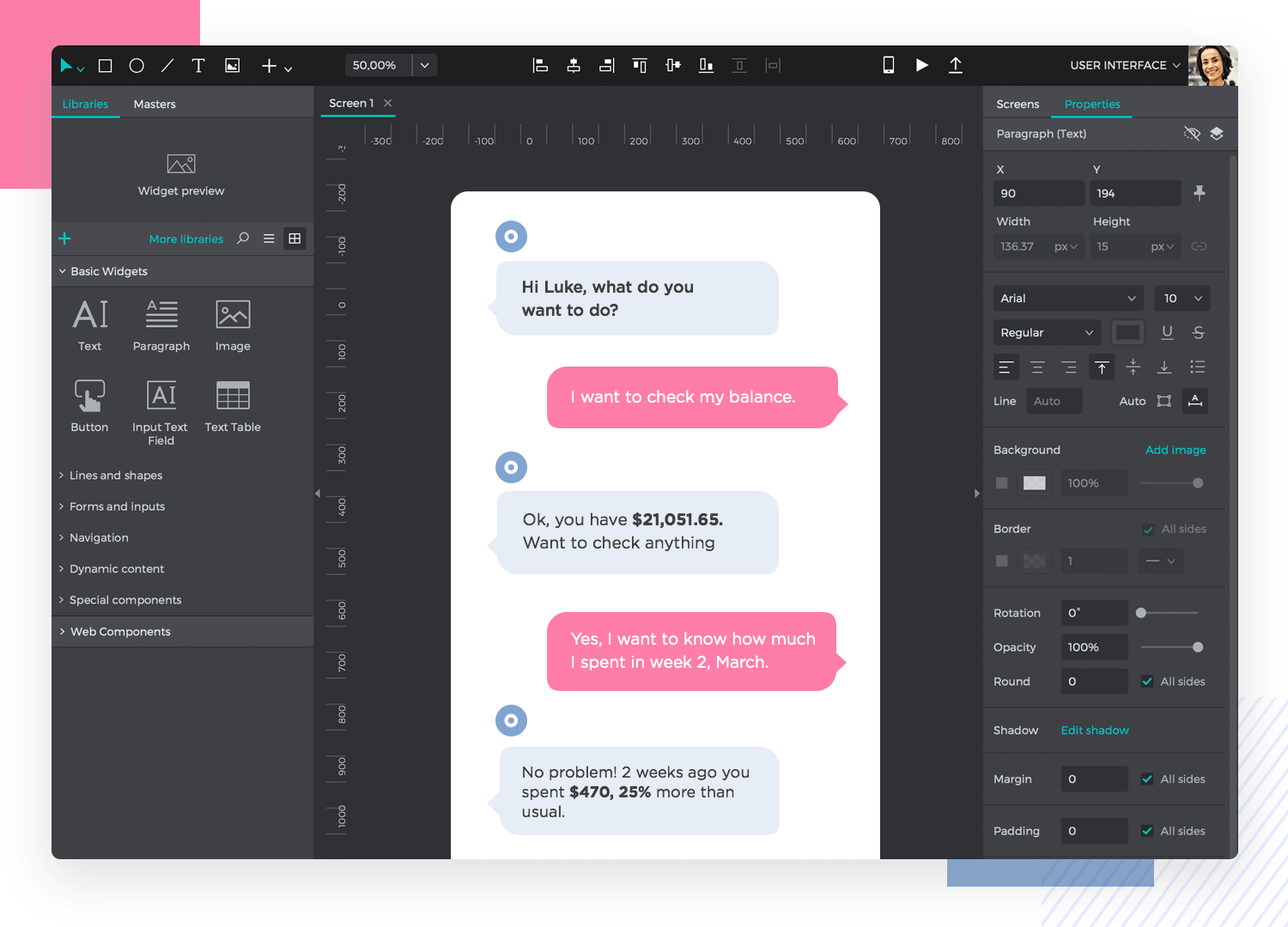Toggle underline text formatting
This screenshot has height=927, width=1288.
(x=1167, y=332)
